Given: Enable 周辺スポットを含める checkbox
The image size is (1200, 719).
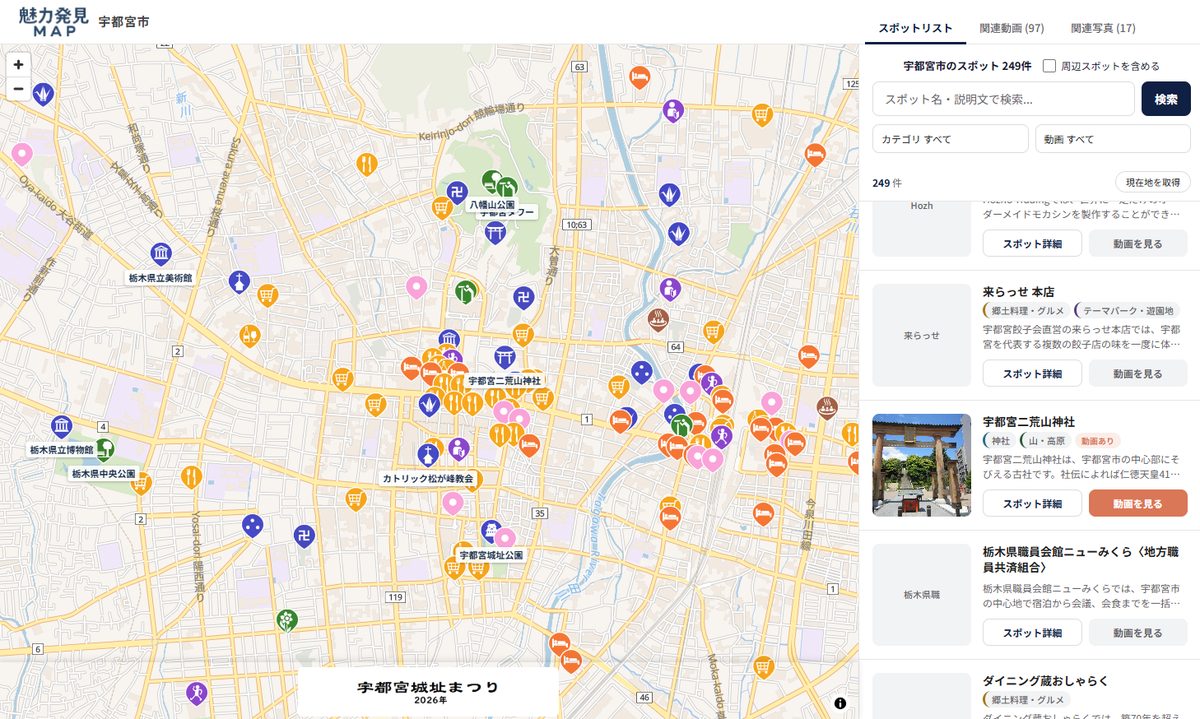Looking at the screenshot, I should [x=1050, y=66].
